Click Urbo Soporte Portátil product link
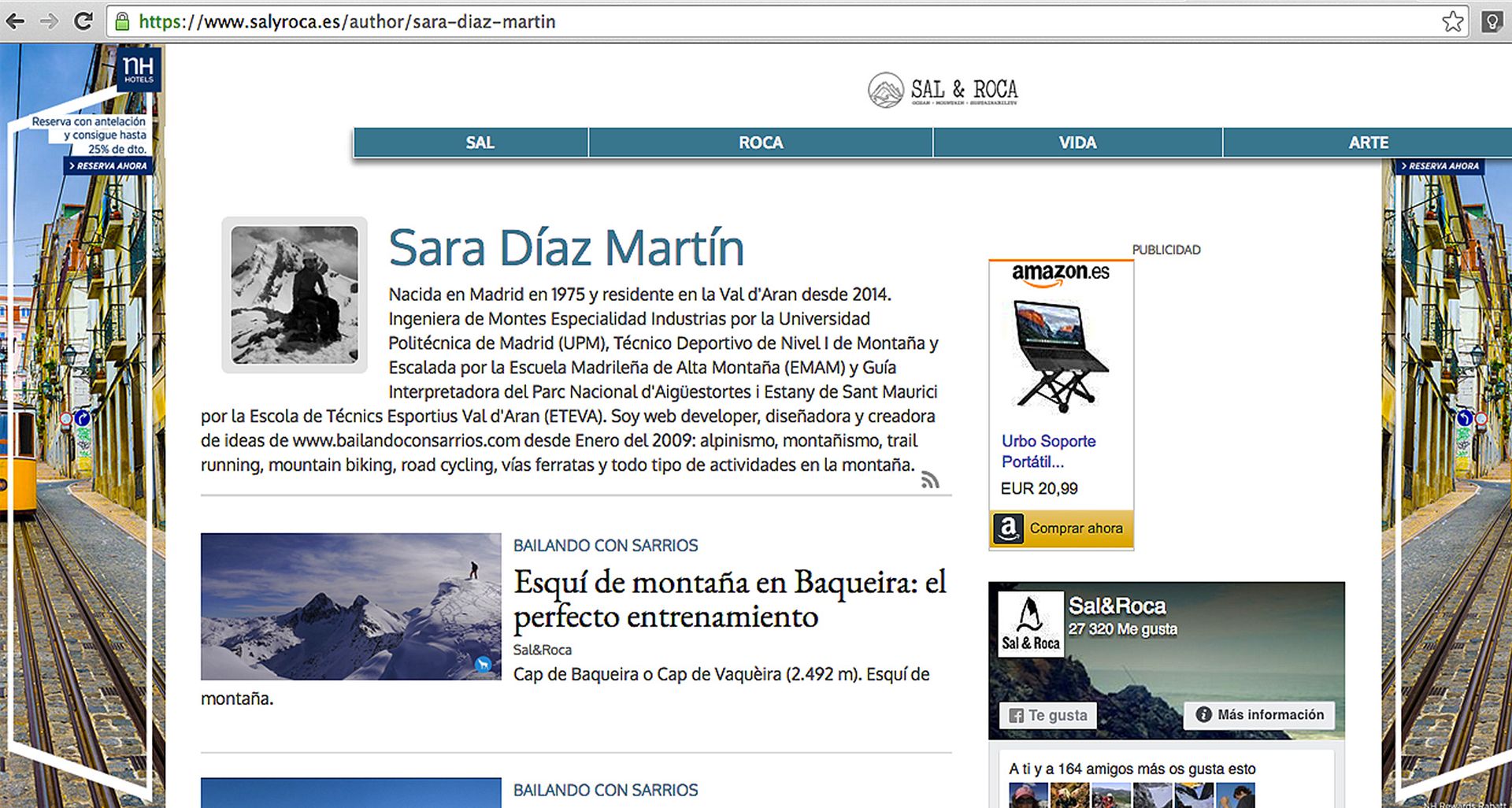Viewport: 1512px width, 808px height. coord(1047,450)
